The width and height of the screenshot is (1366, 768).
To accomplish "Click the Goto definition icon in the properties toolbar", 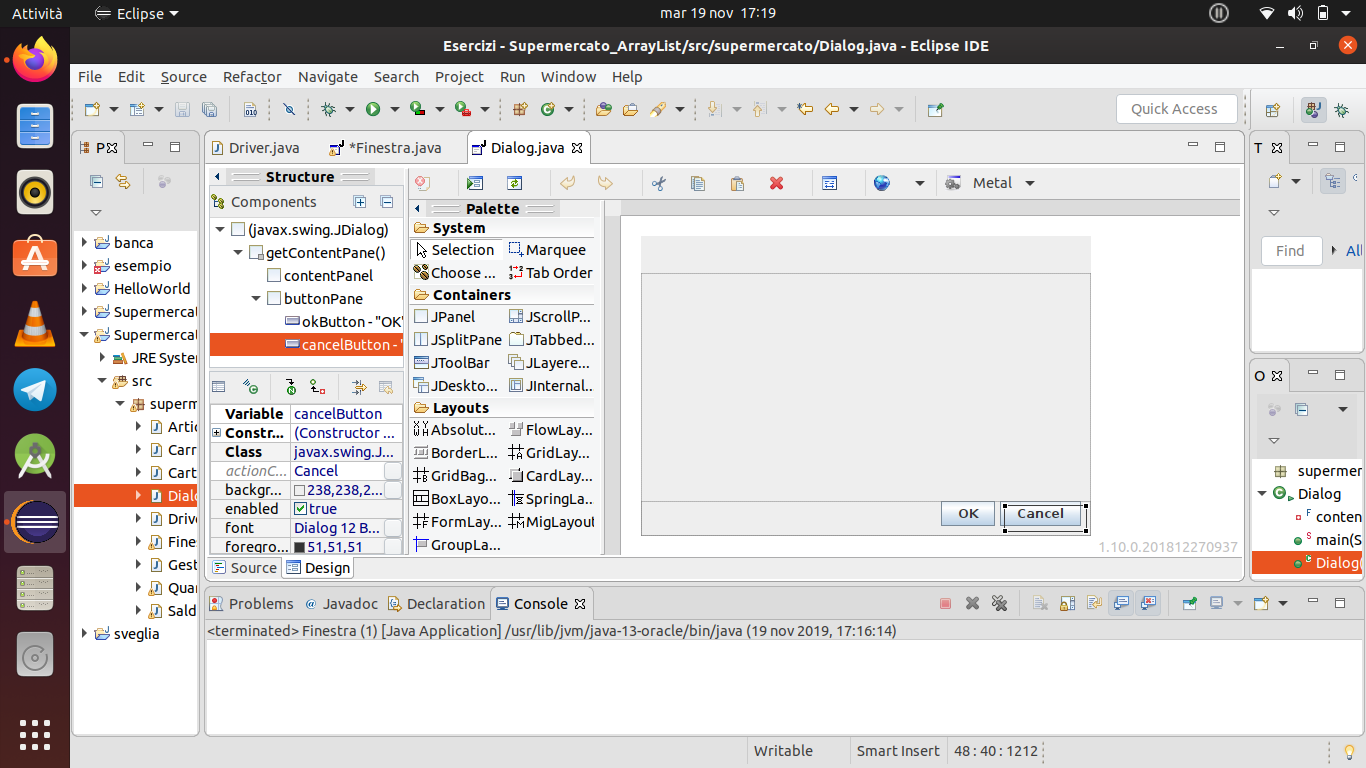I will (290, 387).
